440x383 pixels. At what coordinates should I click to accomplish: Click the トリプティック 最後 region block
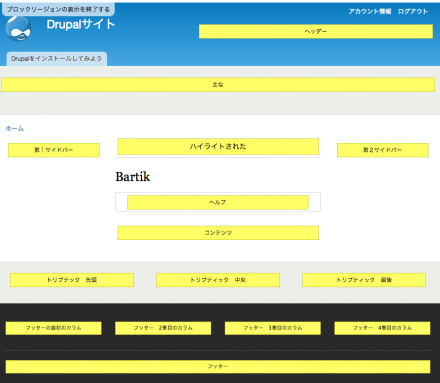364,280
